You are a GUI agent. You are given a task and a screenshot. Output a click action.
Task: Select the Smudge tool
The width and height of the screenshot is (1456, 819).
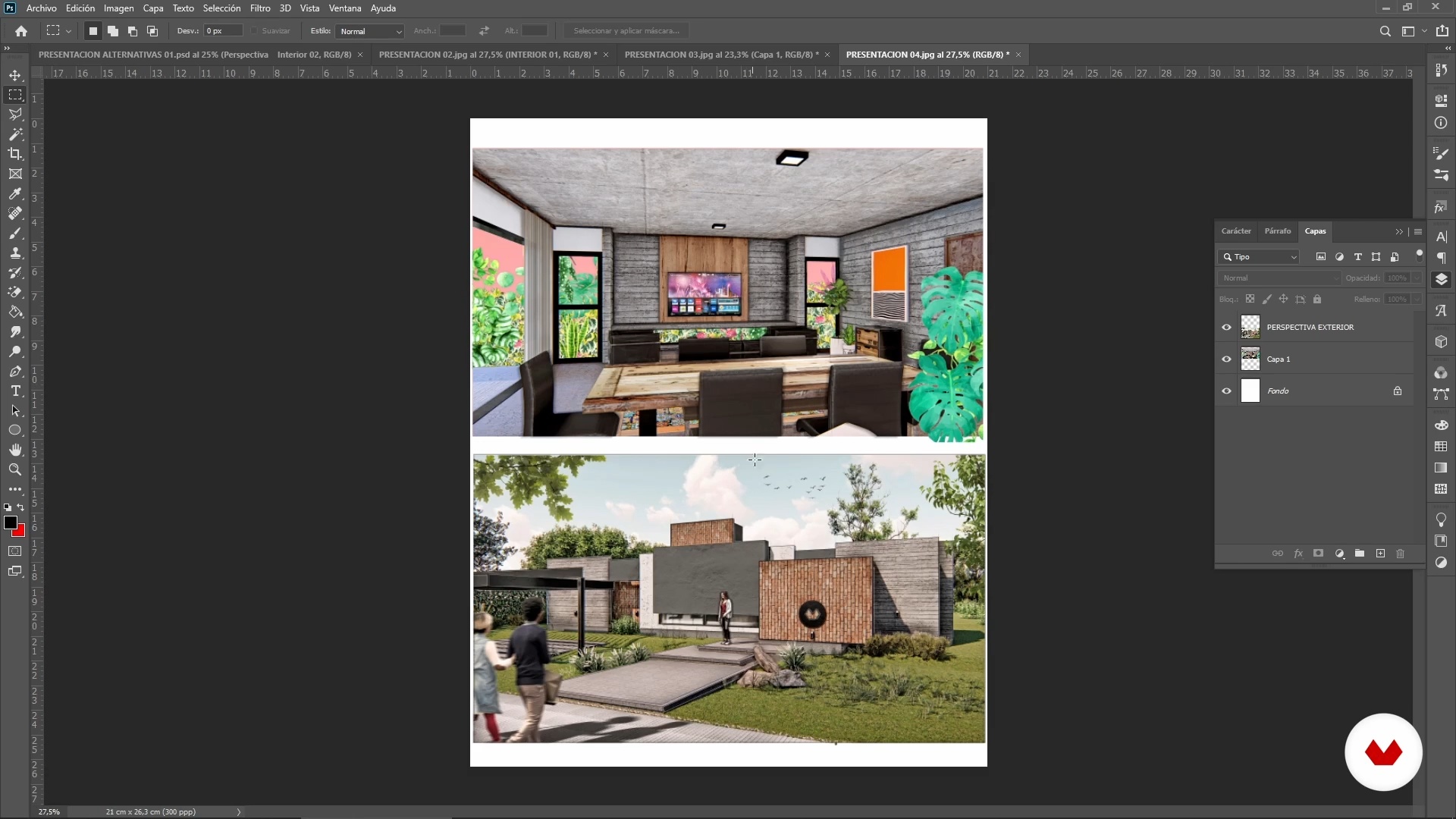(15, 331)
